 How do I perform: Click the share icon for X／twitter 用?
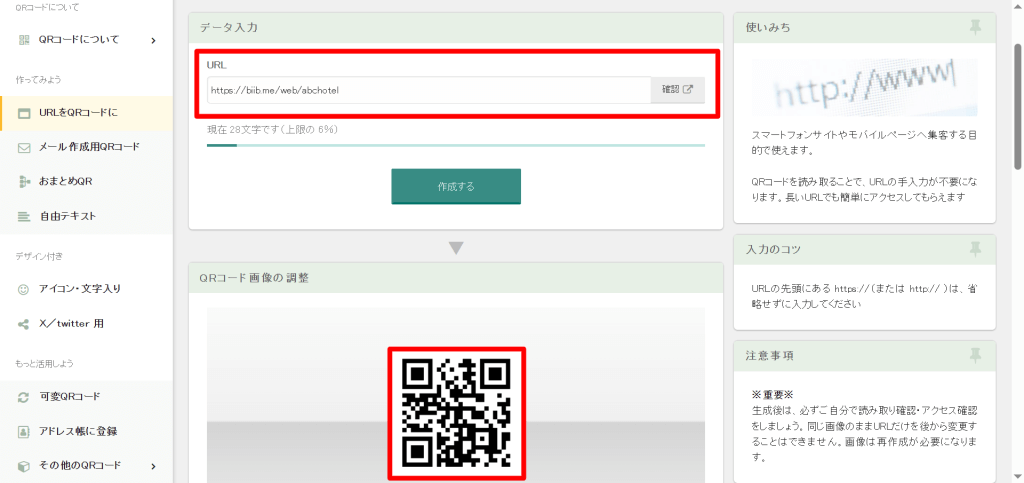24,324
